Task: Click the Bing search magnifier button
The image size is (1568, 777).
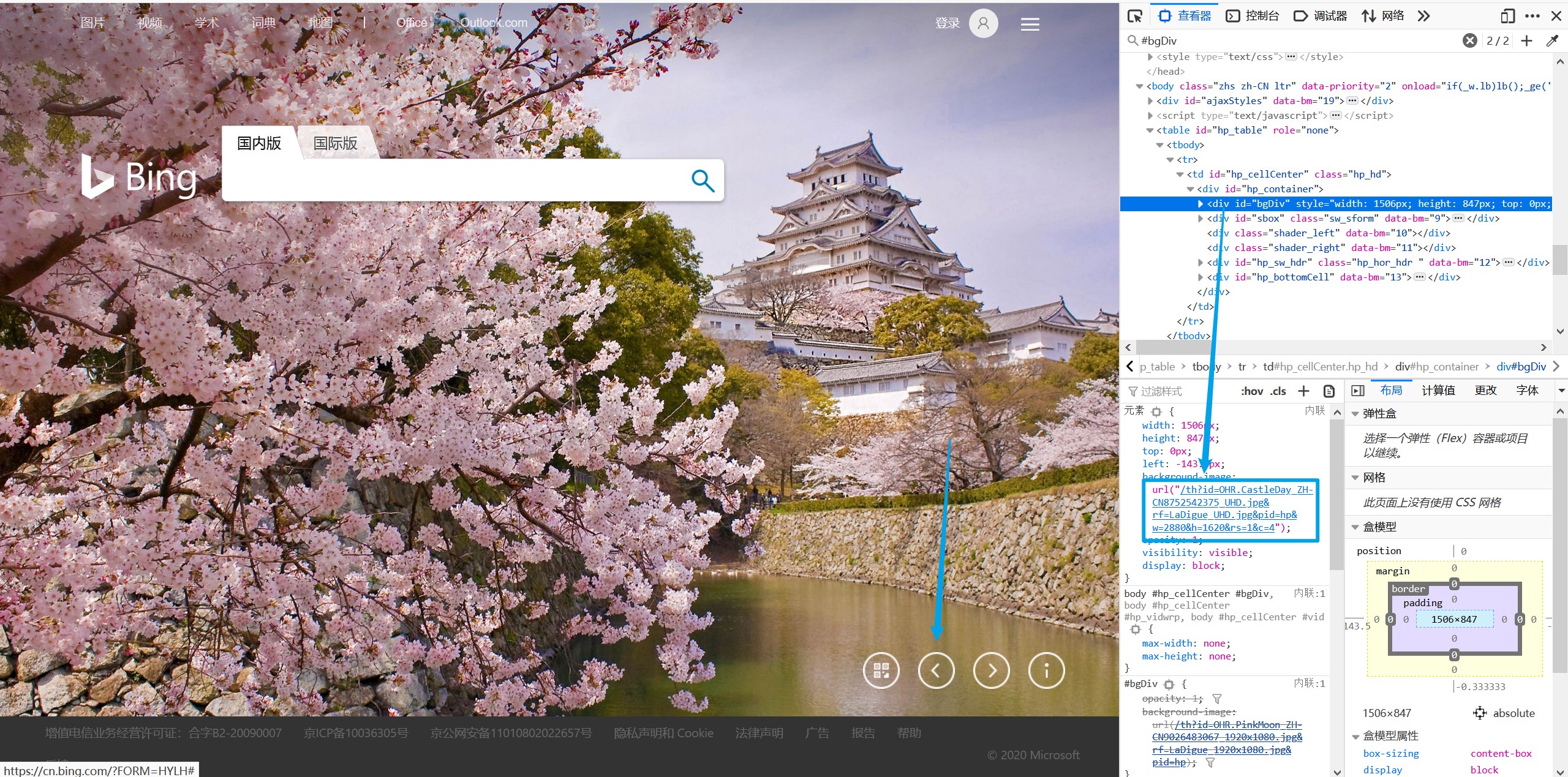Action: [x=703, y=181]
